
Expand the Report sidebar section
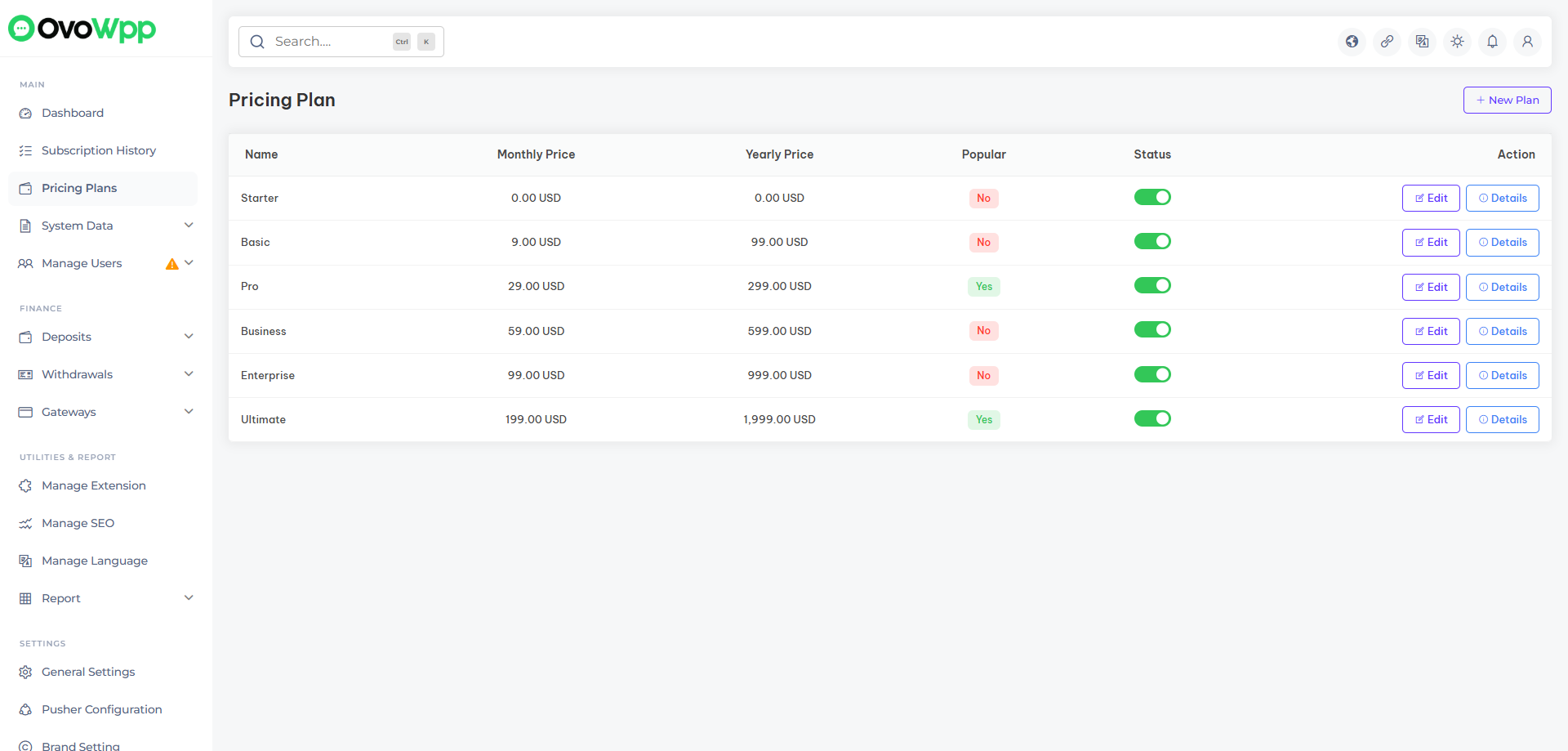click(x=189, y=598)
